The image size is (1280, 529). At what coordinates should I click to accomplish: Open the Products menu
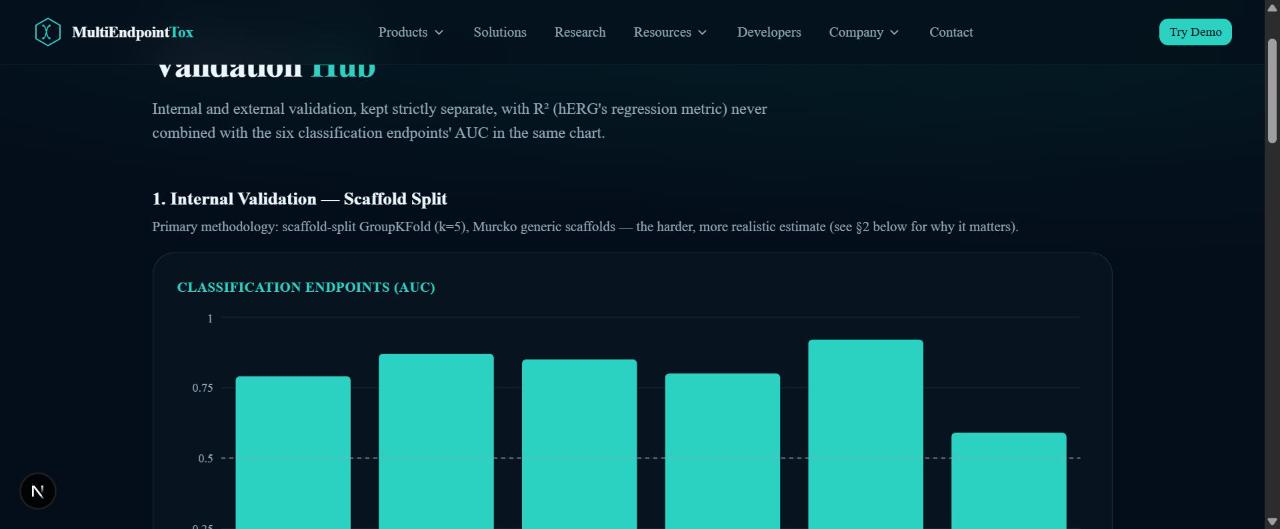[x=411, y=32]
